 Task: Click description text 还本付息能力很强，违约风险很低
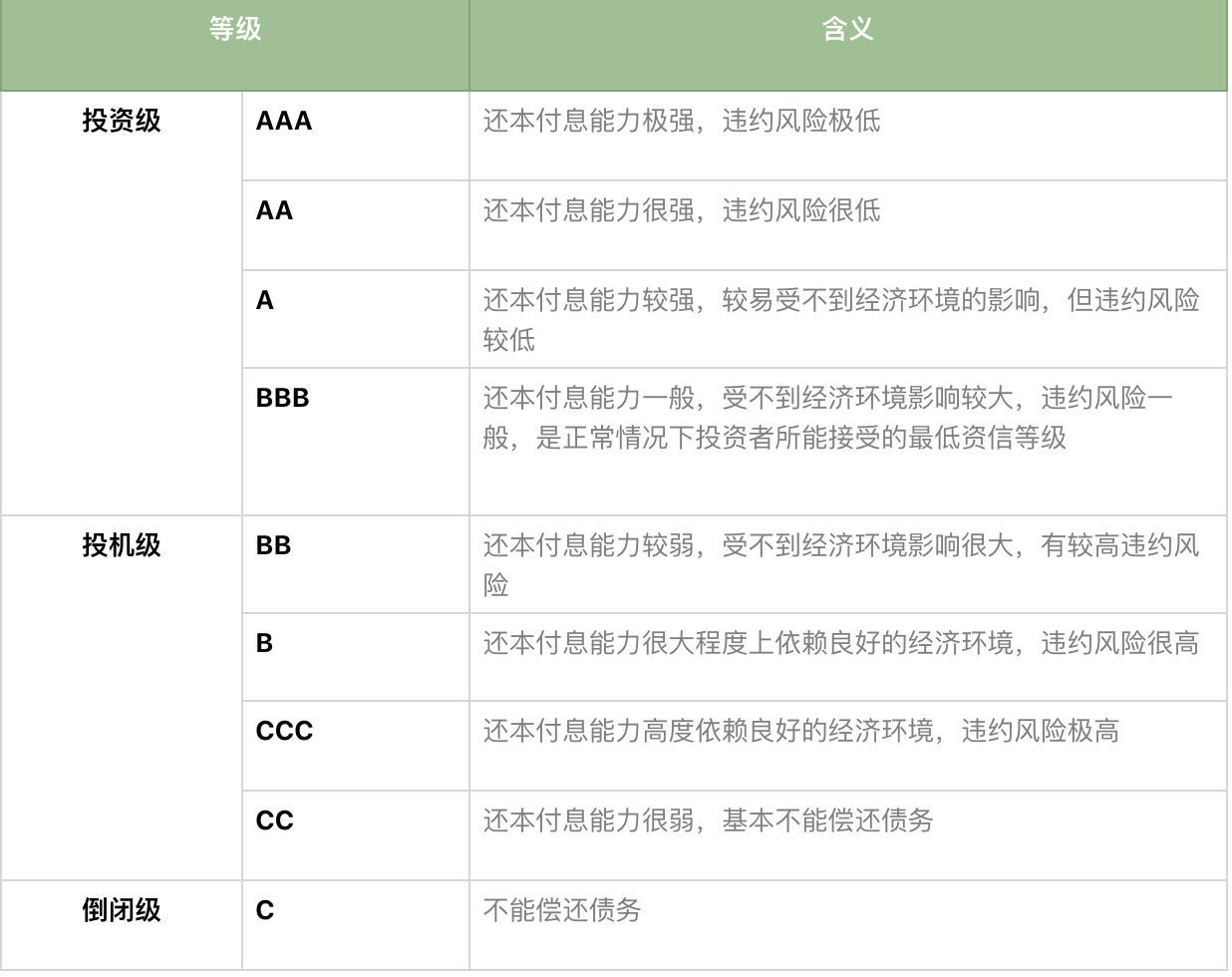[682, 211]
